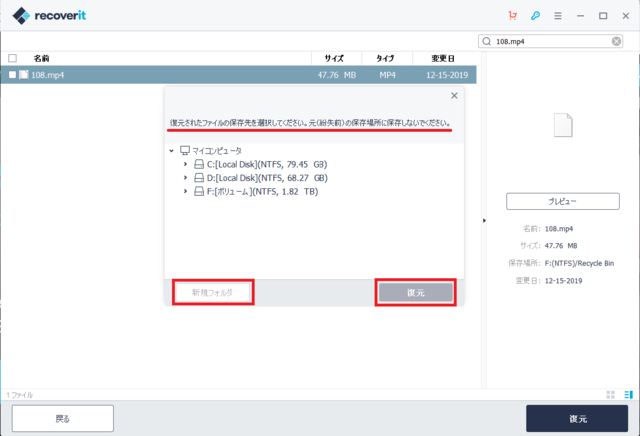This screenshot has height=436, width=640.
Task: Click the C: drive icon
Action: pos(199,164)
